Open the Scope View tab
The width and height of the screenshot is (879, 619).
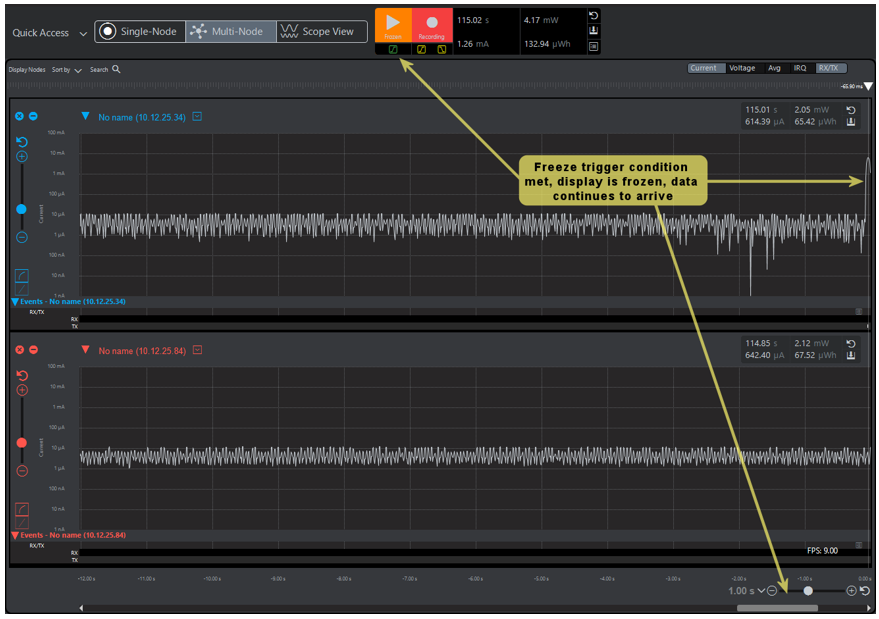(x=320, y=32)
